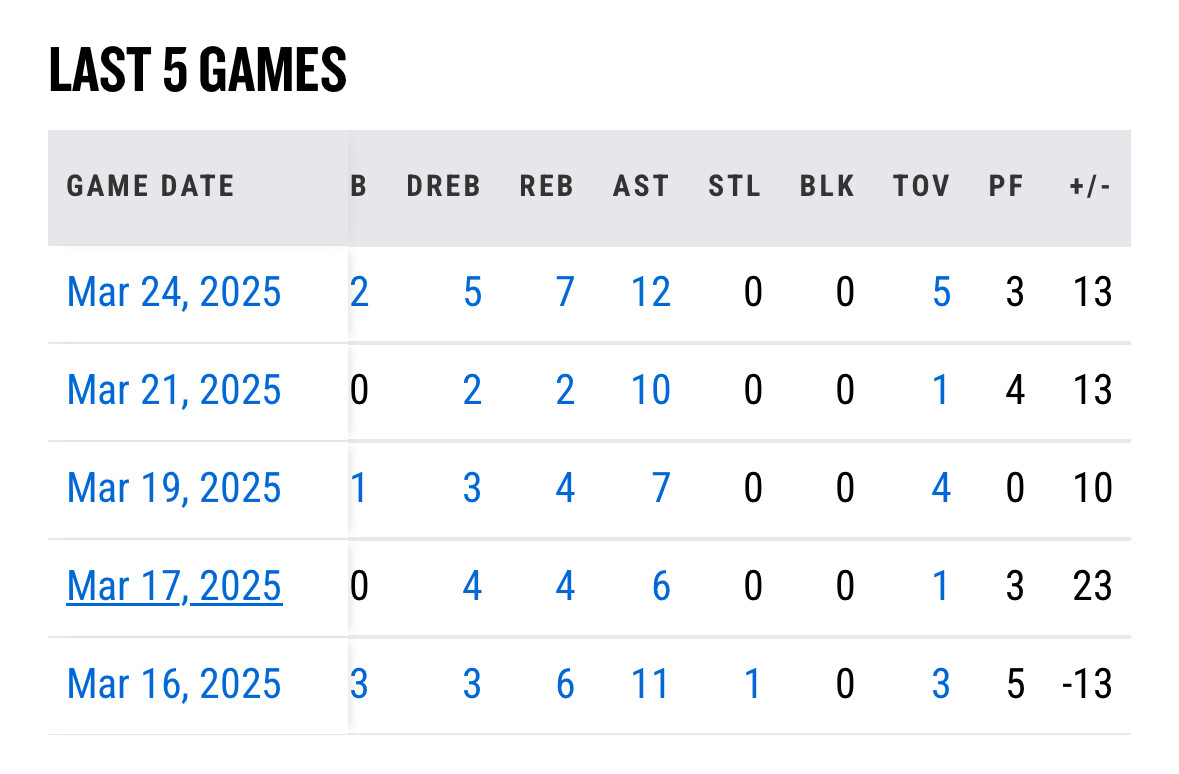
Task: Open the Mar 21, 2025 game link
Action: (x=174, y=390)
